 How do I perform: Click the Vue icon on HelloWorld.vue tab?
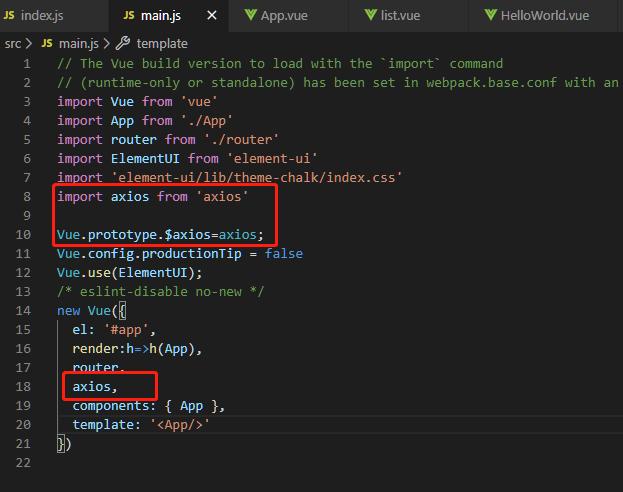[x=491, y=15]
